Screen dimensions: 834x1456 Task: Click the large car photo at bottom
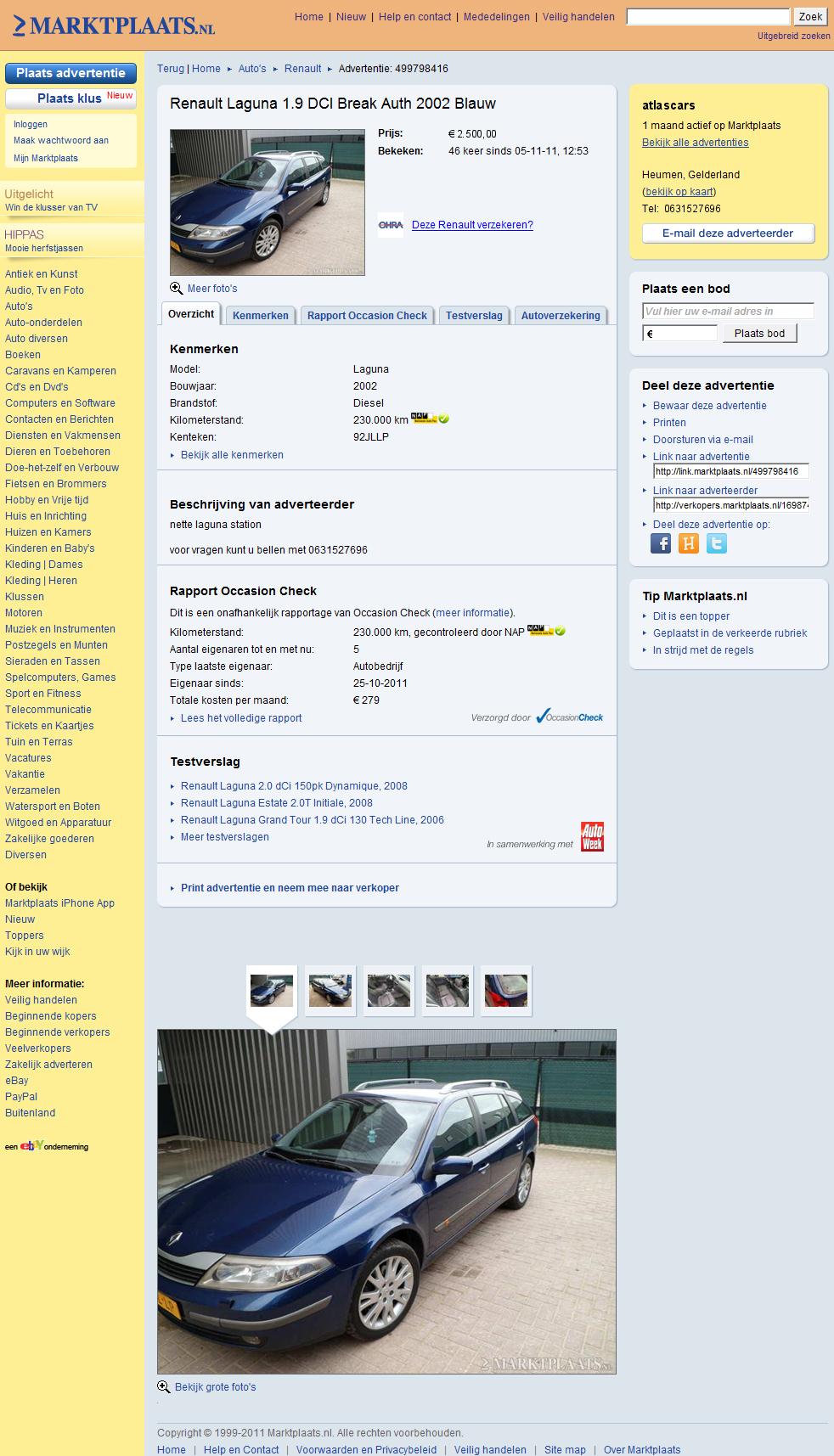click(x=386, y=1201)
